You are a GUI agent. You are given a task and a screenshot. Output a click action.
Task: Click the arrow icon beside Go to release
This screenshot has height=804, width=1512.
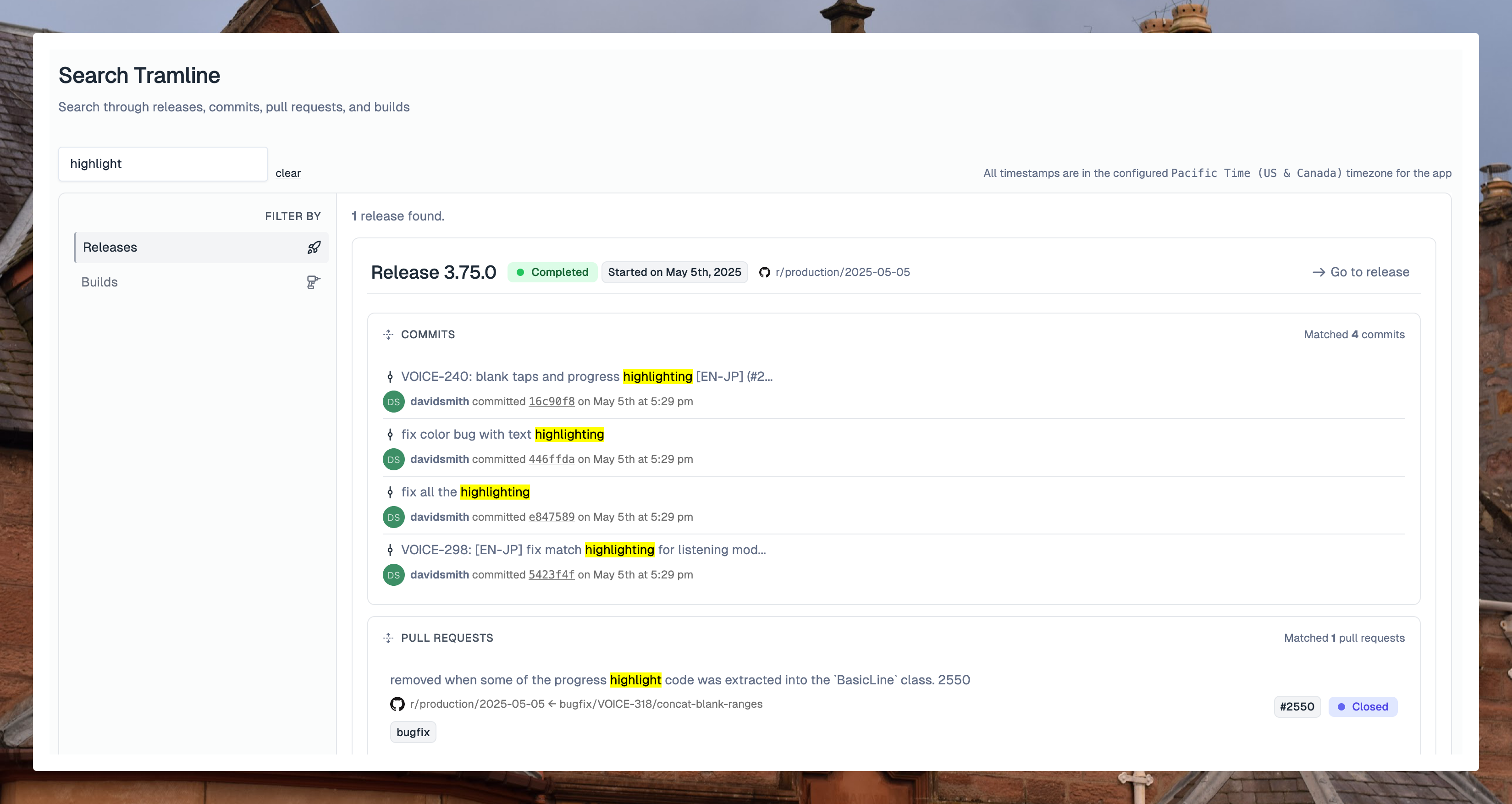(x=1319, y=272)
